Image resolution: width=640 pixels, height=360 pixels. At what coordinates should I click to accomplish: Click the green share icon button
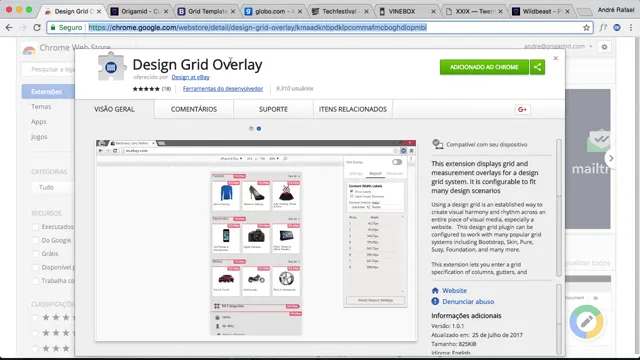tap(537, 67)
